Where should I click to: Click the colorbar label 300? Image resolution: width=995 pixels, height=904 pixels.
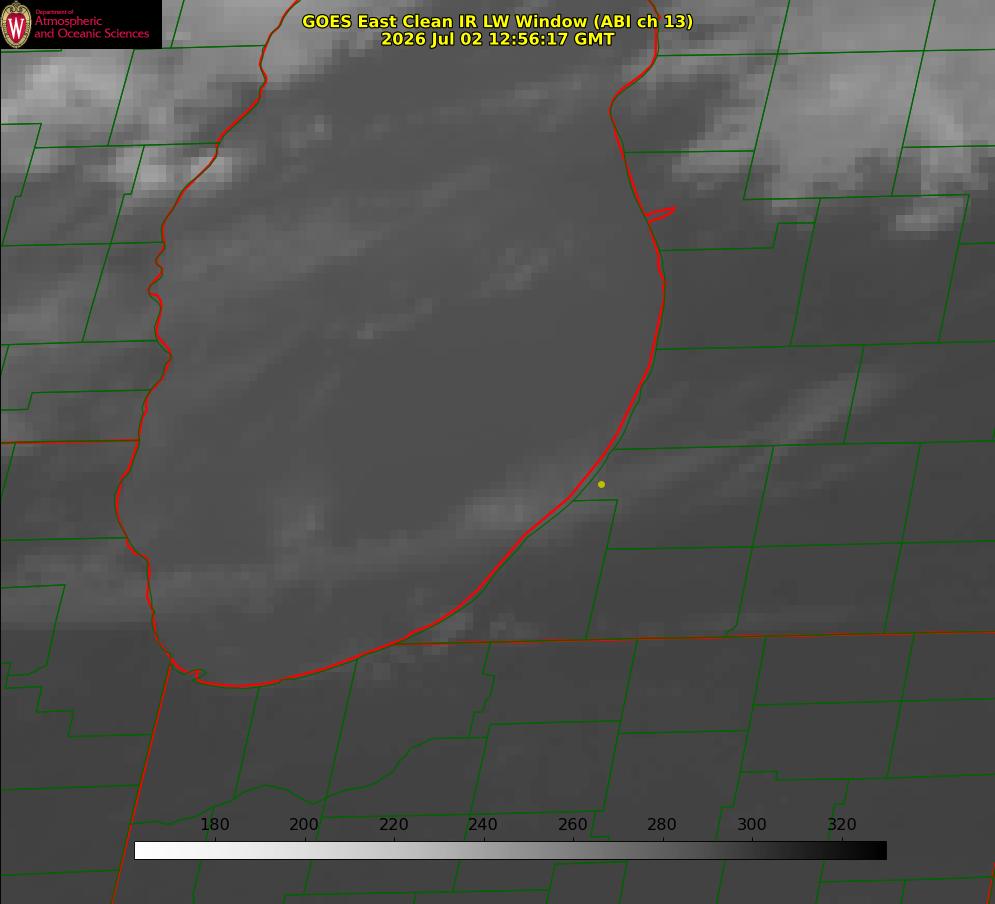752,824
